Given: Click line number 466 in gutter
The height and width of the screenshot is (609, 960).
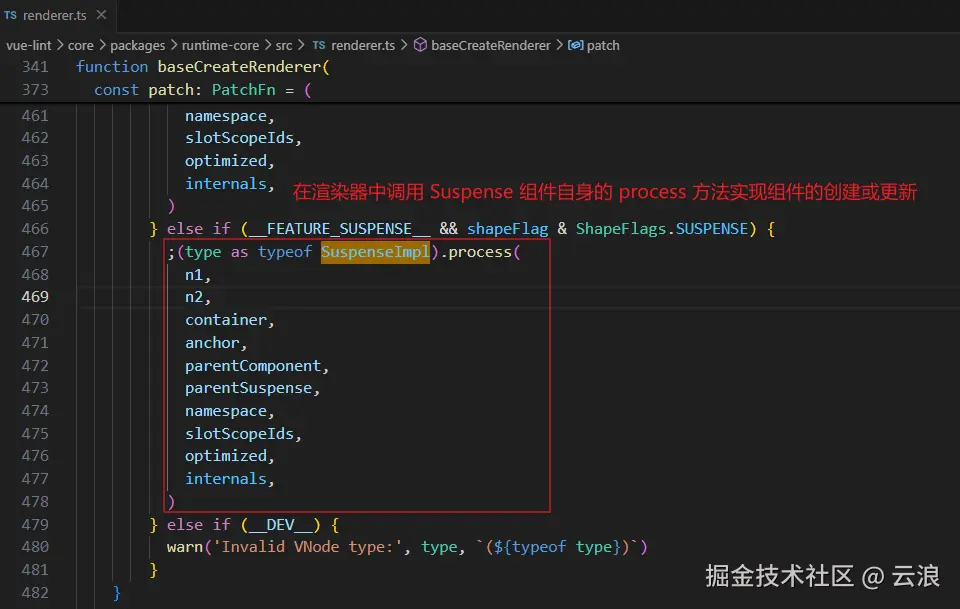Looking at the screenshot, I should tap(35, 229).
